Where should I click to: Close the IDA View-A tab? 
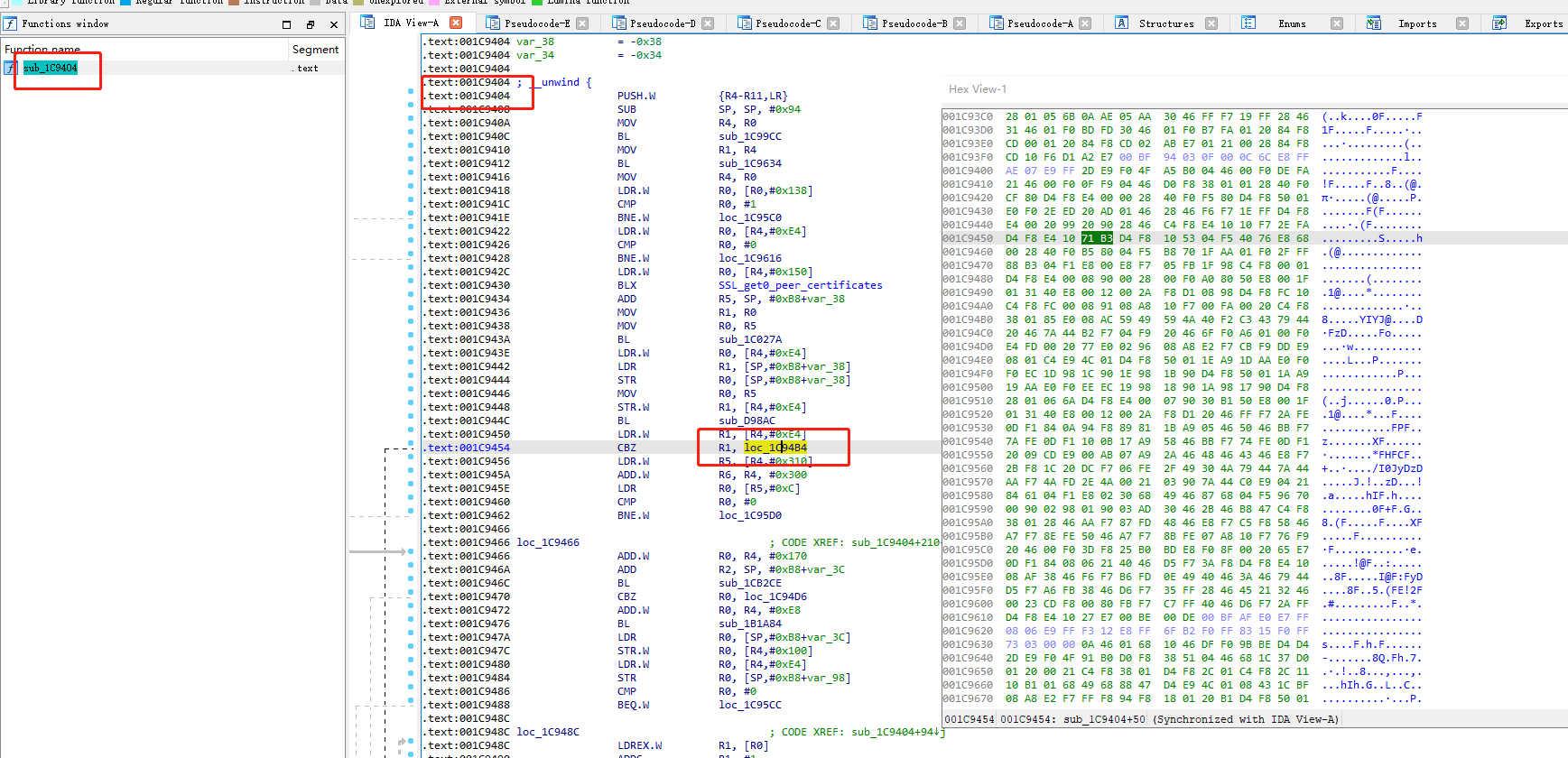coord(456,23)
